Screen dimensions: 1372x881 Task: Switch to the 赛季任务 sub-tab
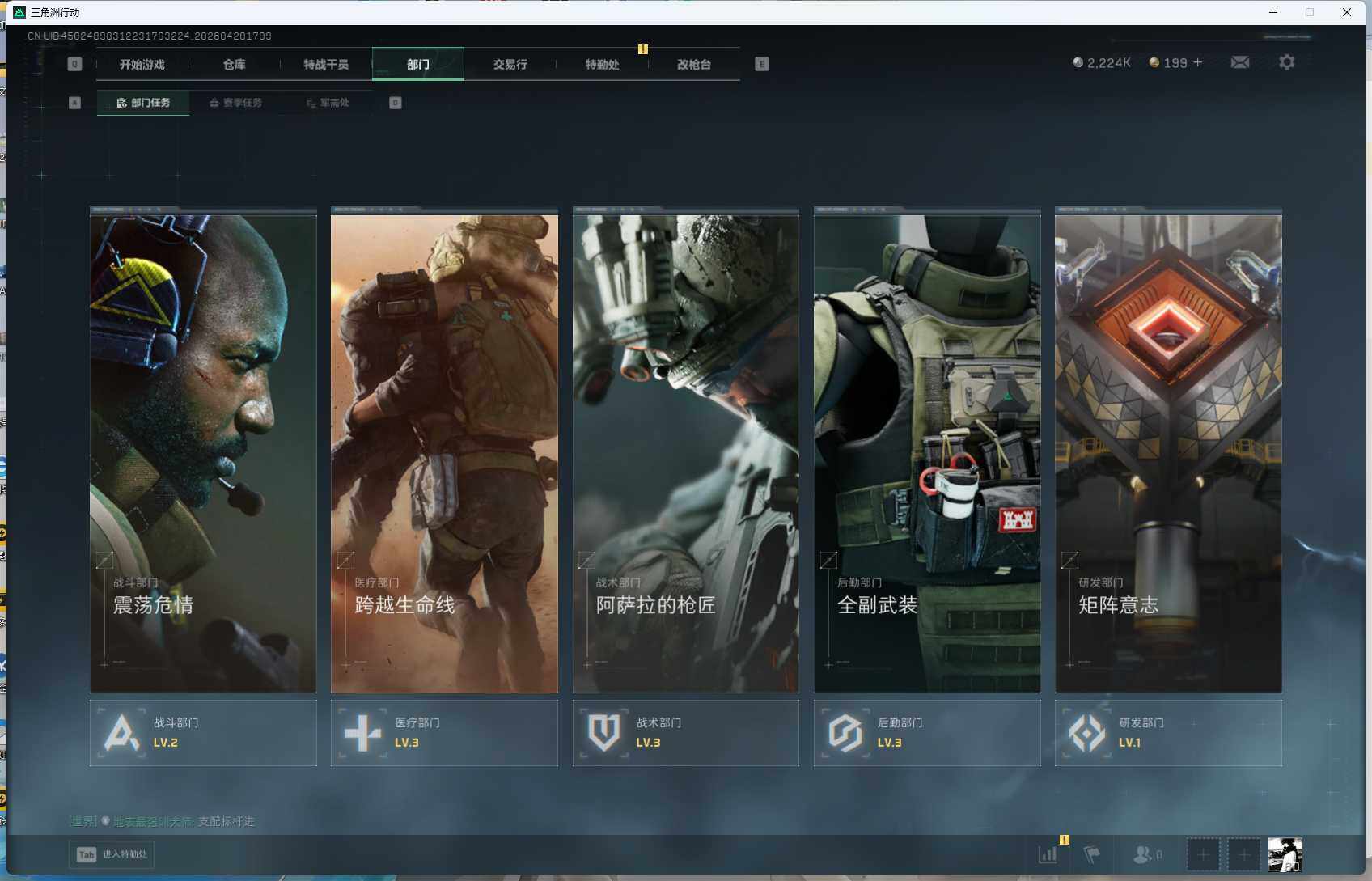coord(235,103)
